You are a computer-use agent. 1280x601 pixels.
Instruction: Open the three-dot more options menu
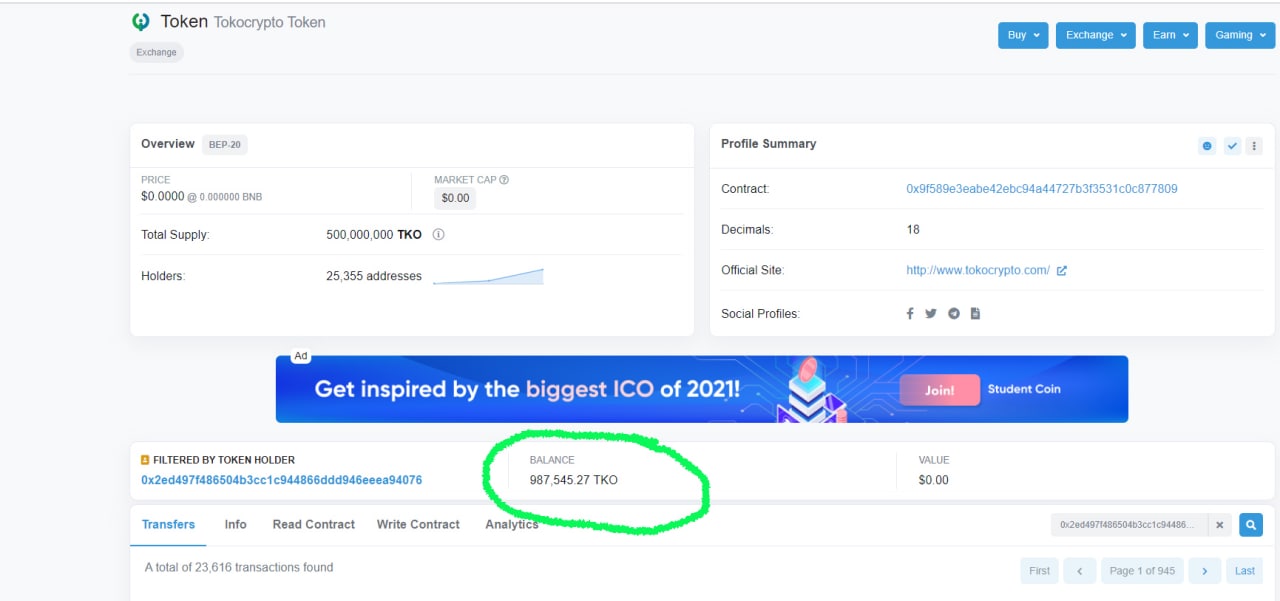1254,146
